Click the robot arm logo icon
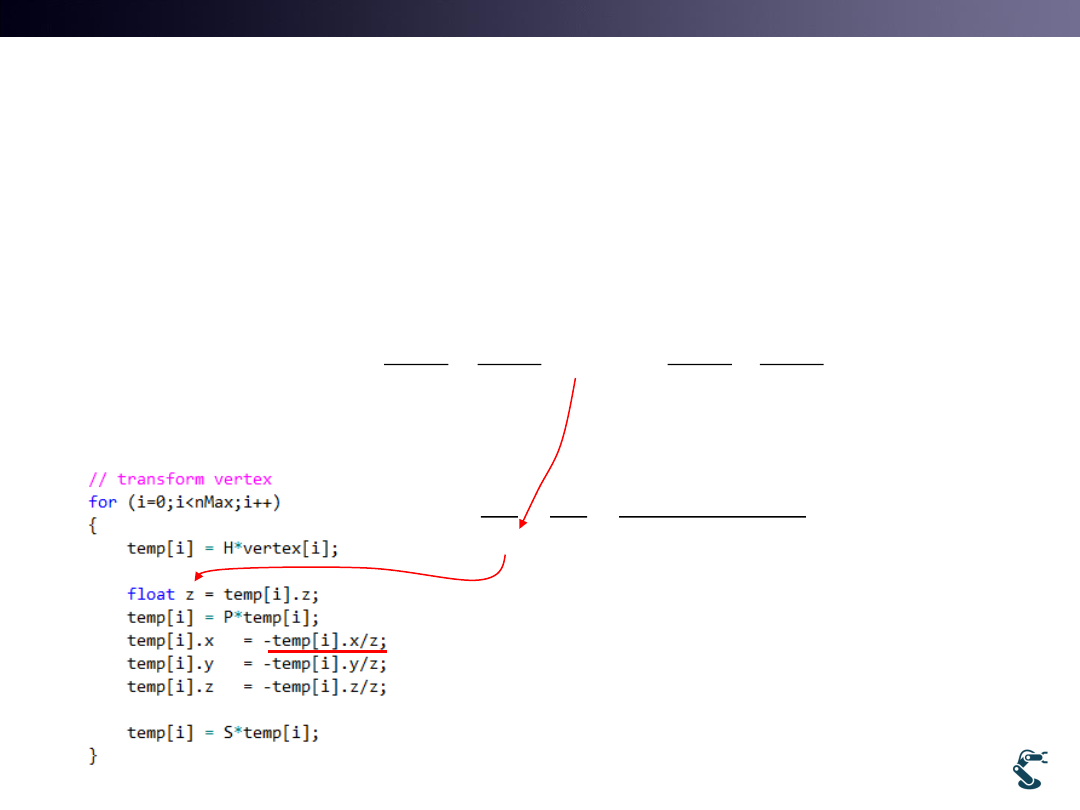This screenshot has width=1080, height=810. (1031, 768)
